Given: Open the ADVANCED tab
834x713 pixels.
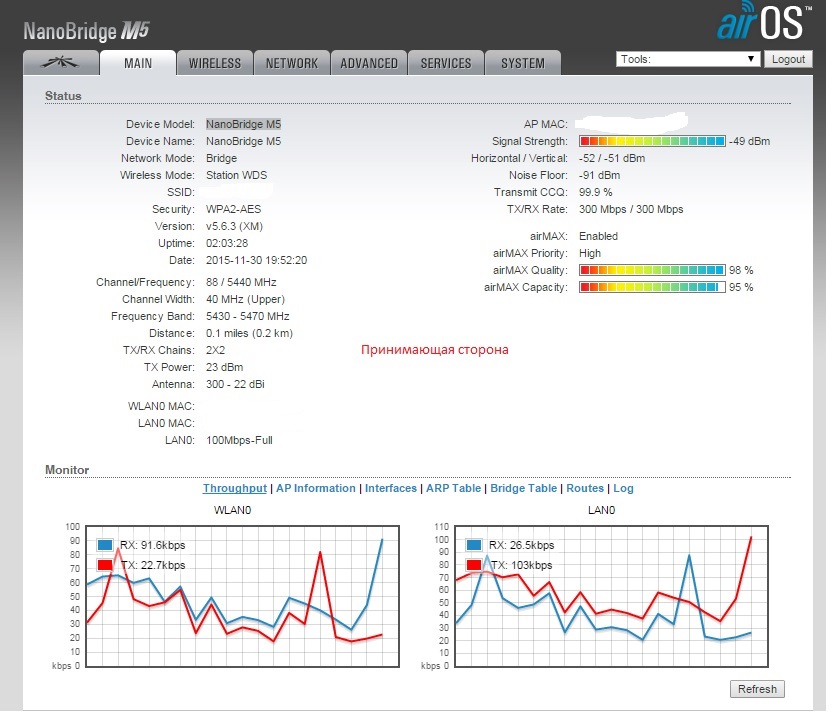Looking at the screenshot, I should (x=369, y=63).
